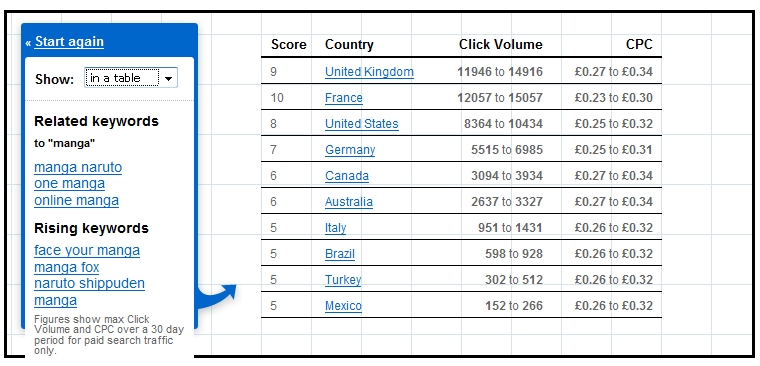Image resolution: width=760 pixels, height=366 pixels.
Task: Click the face your manga rising keyword
Action: 87,250
